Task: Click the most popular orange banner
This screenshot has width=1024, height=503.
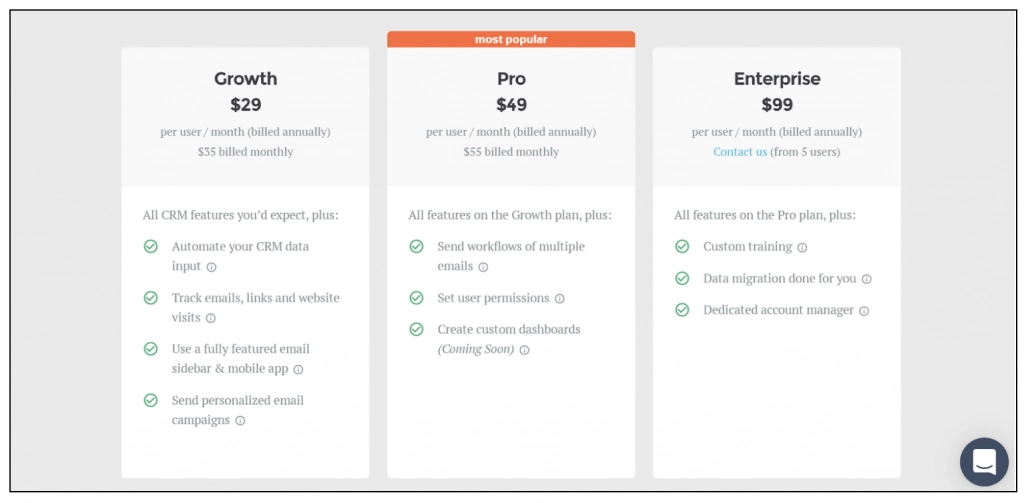Action: pyautogui.click(x=511, y=39)
